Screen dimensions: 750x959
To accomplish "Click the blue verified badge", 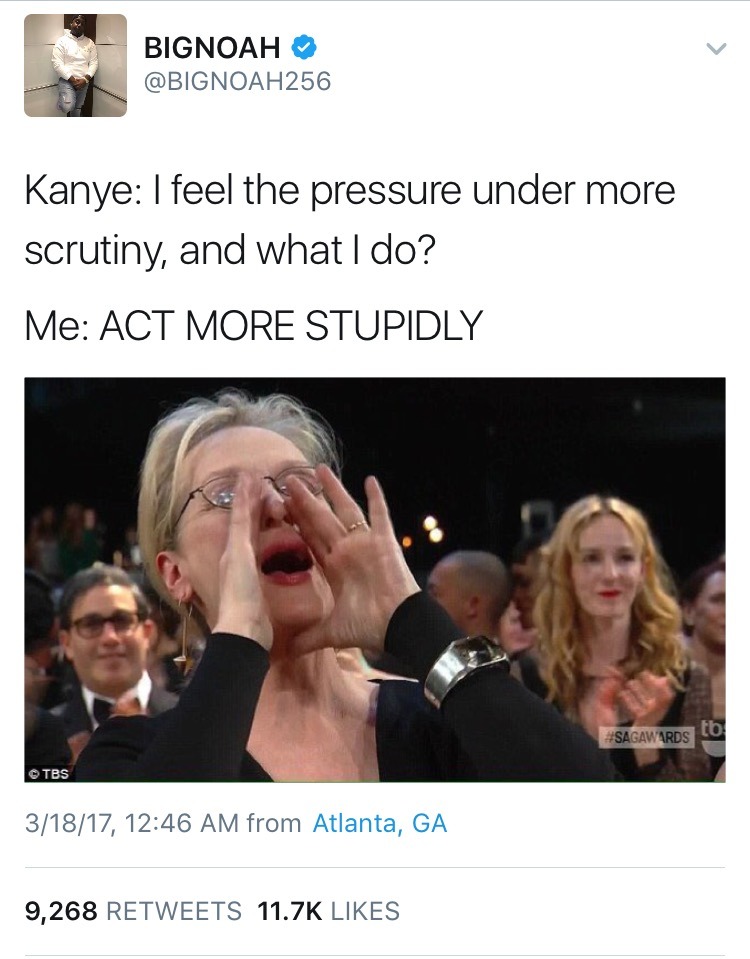I will click(303, 48).
